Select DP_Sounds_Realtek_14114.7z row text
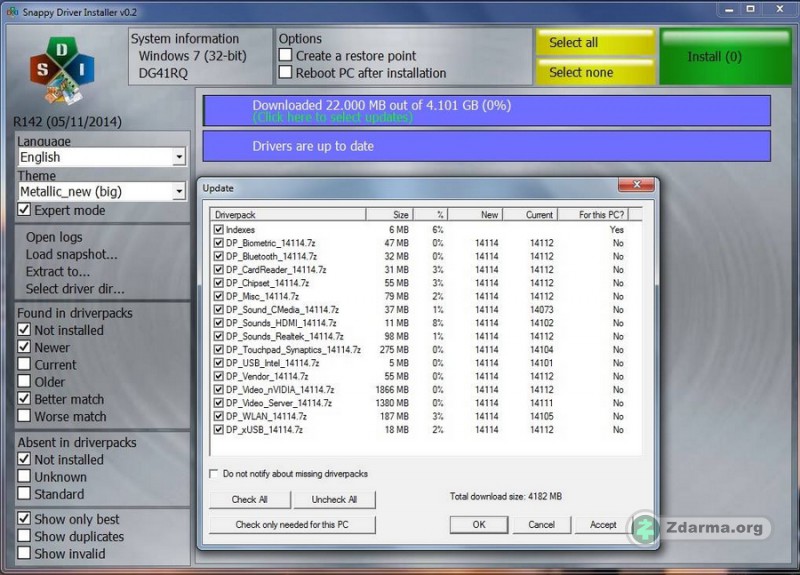 tap(285, 336)
